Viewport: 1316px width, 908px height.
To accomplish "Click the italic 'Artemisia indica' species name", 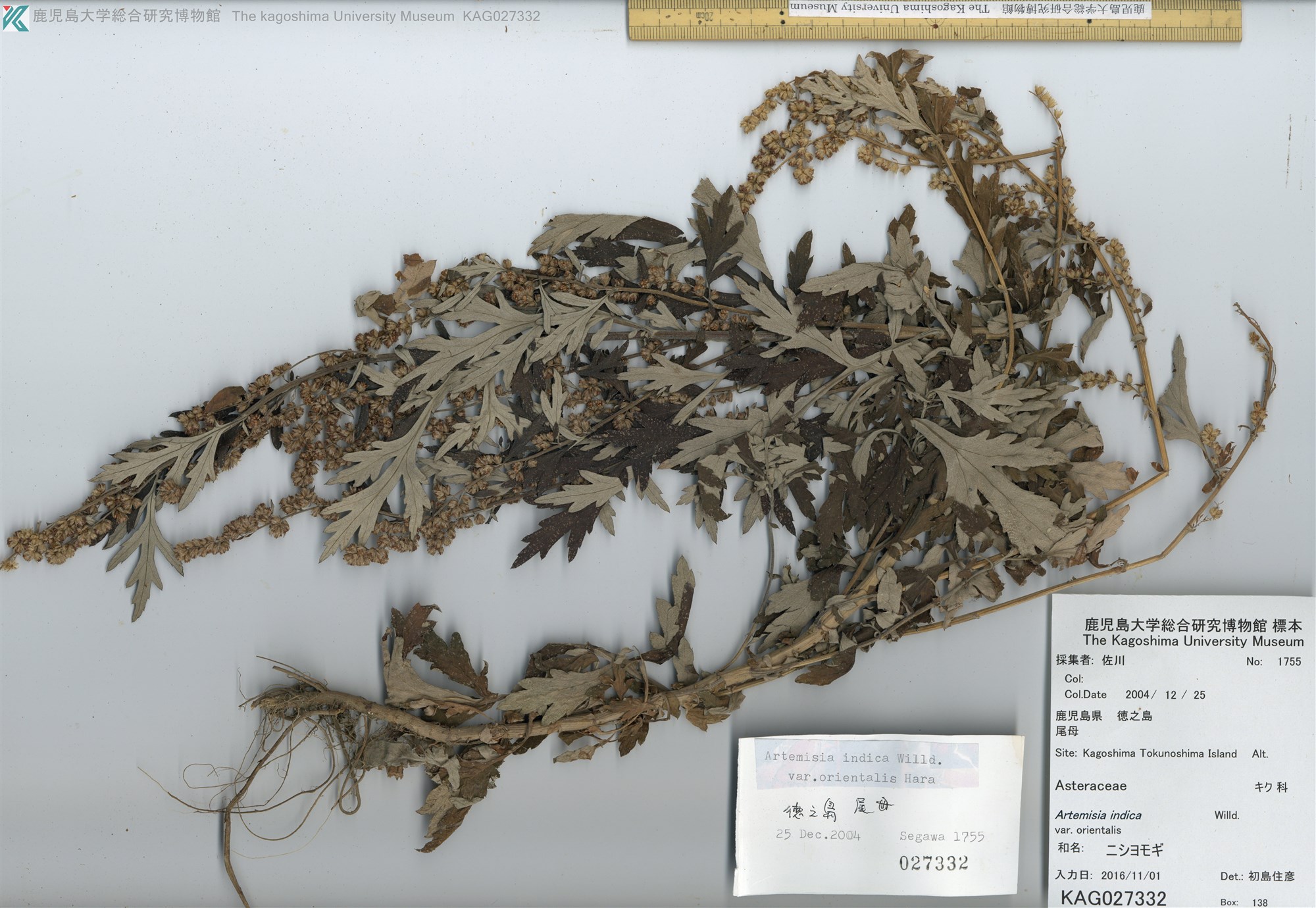I will coord(1098,815).
